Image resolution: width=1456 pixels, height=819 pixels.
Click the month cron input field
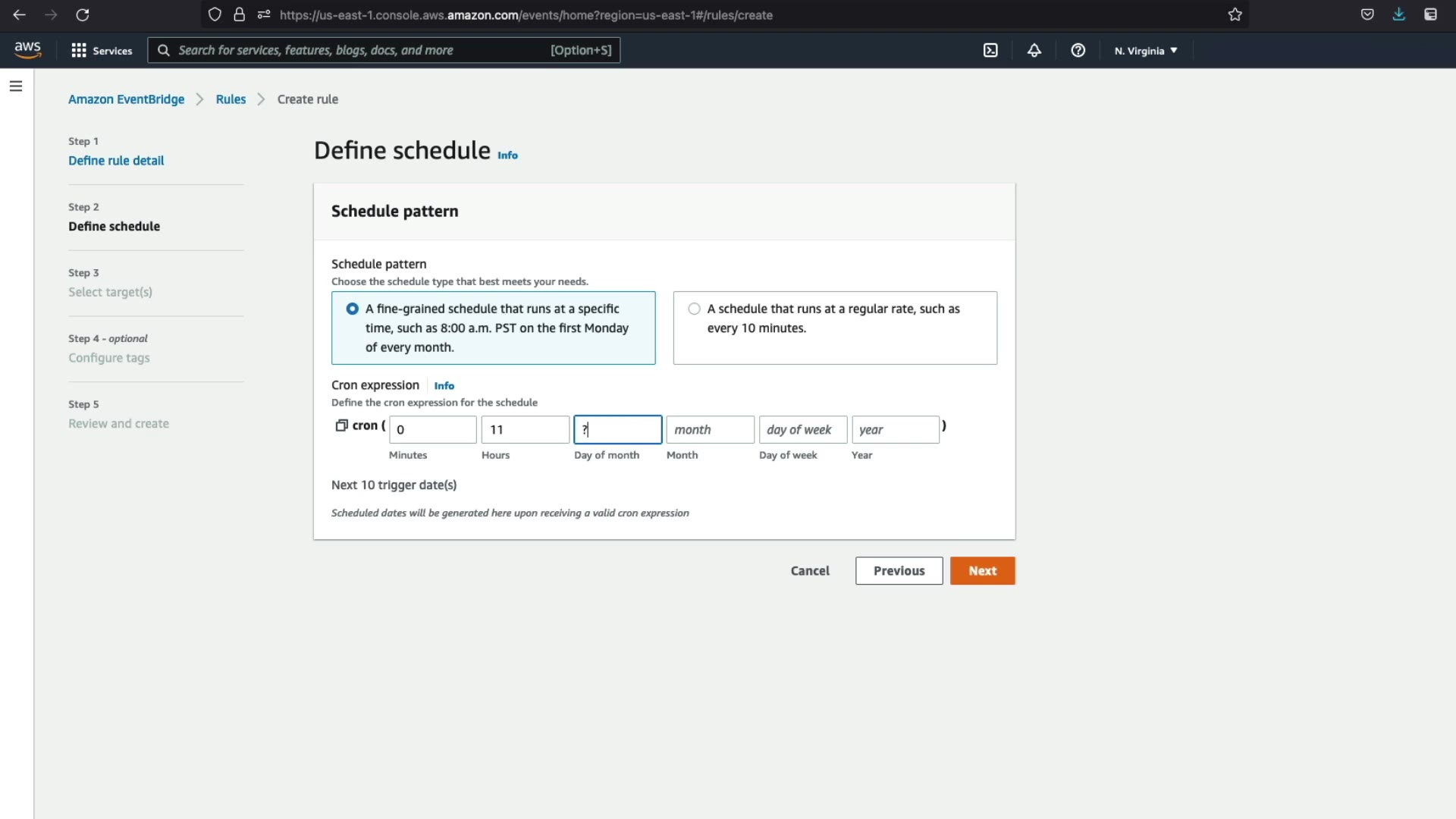click(710, 430)
